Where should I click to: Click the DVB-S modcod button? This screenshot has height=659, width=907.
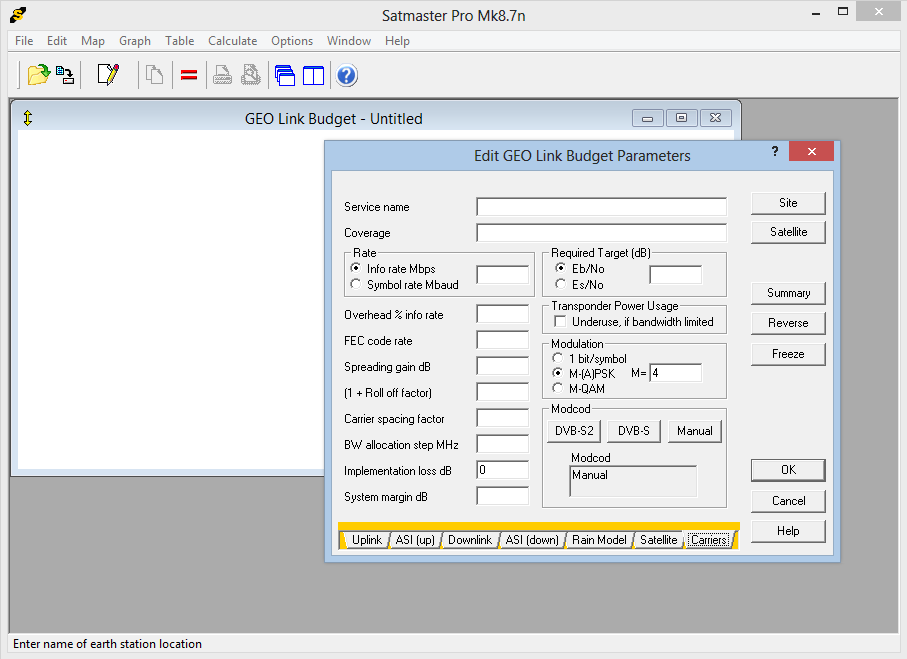point(633,432)
